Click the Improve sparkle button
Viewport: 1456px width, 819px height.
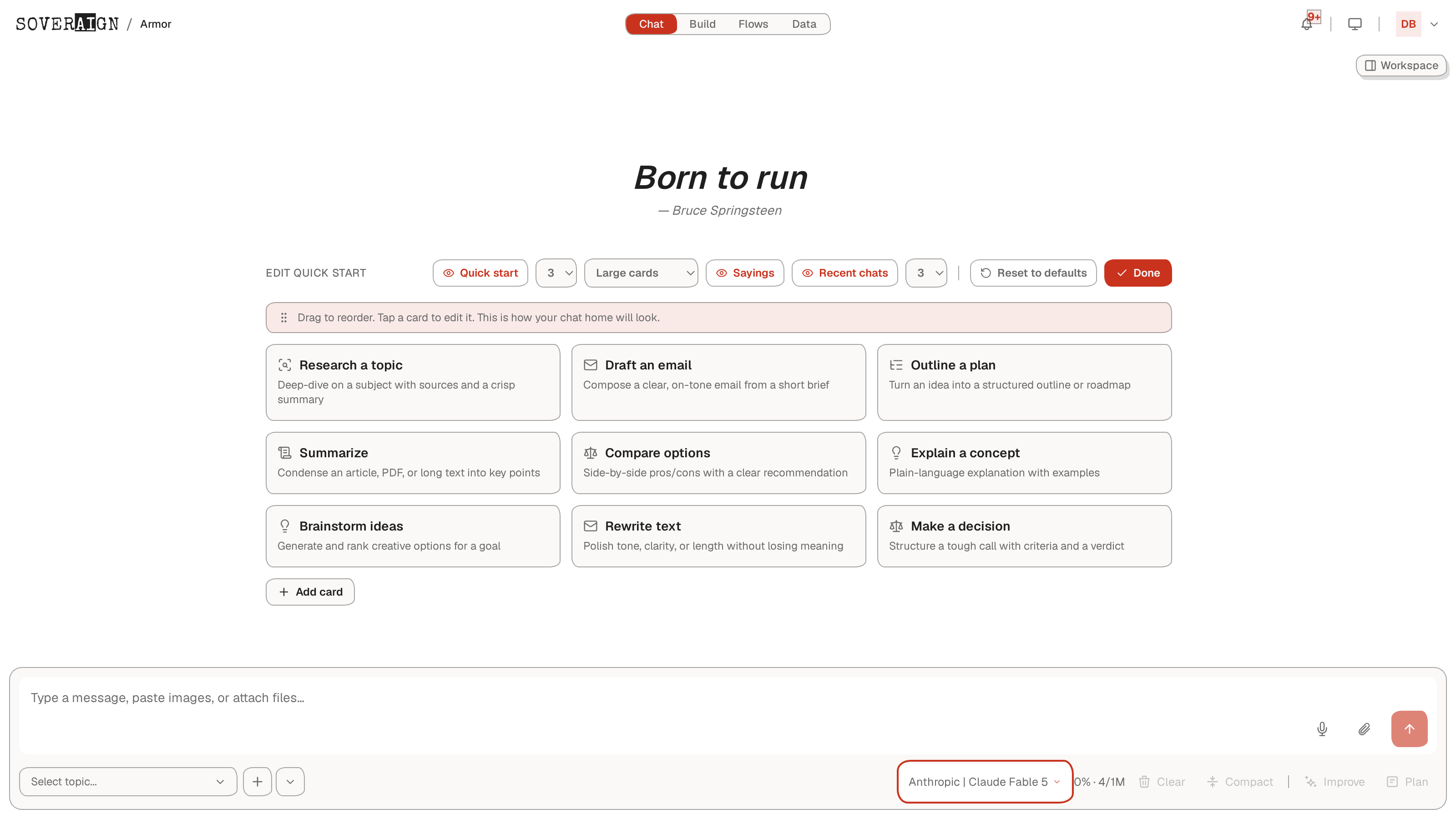[x=1335, y=782]
